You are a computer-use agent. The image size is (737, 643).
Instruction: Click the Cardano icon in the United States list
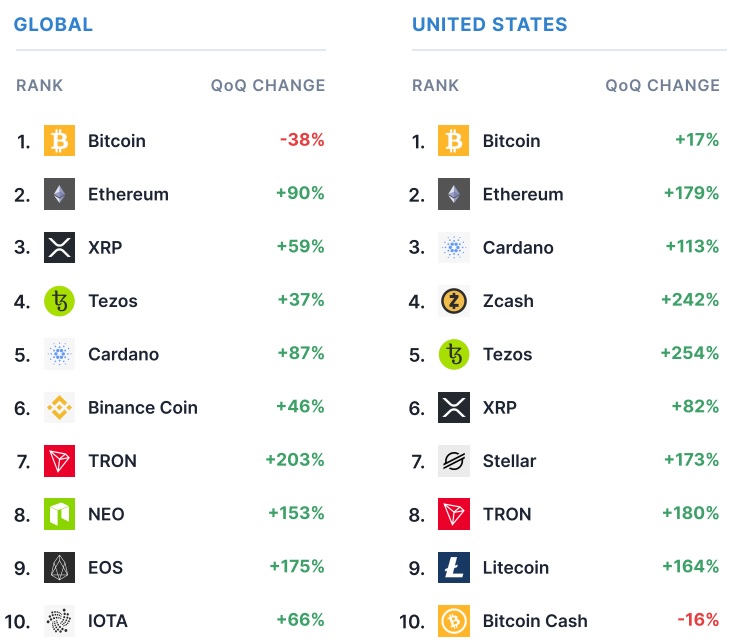[x=454, y=247]
